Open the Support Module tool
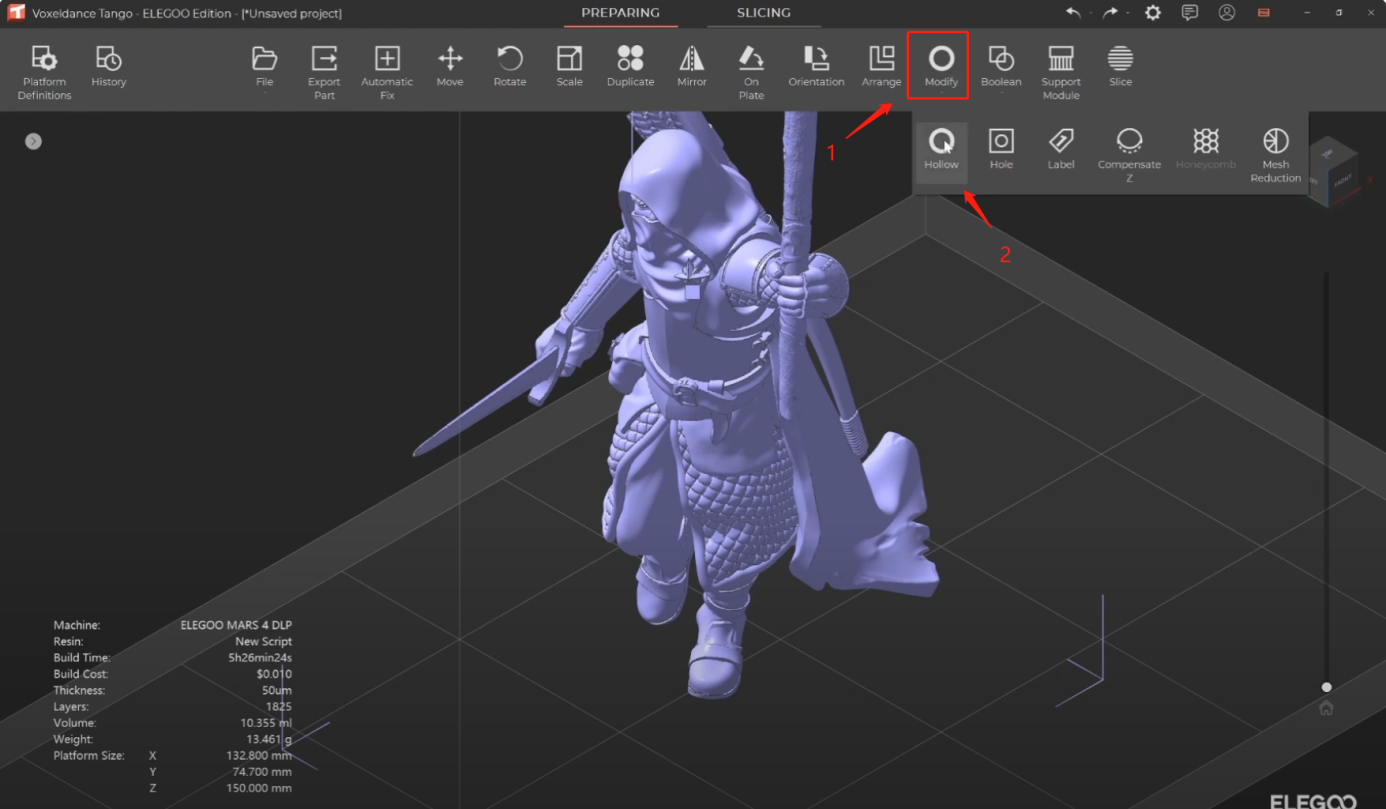This screenshot has width=1386, height=809. coord(1060,71)
